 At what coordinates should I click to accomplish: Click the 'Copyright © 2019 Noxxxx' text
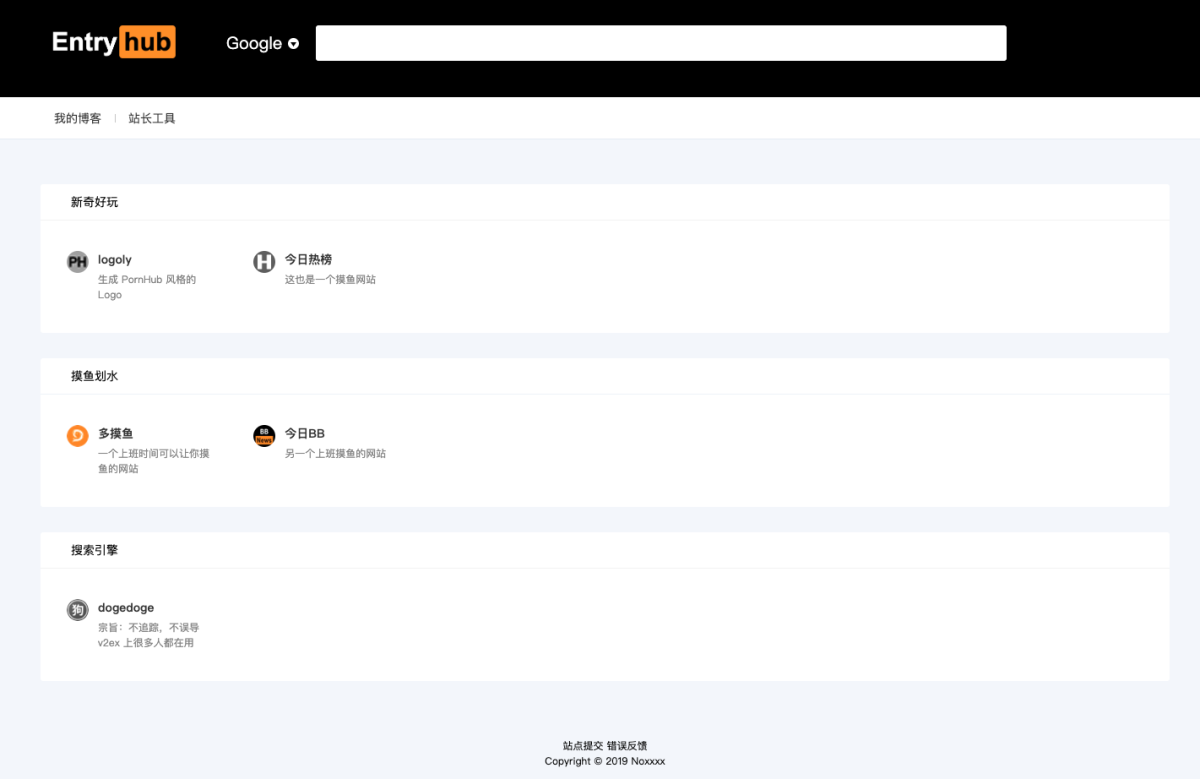click(x=605, y=761)
